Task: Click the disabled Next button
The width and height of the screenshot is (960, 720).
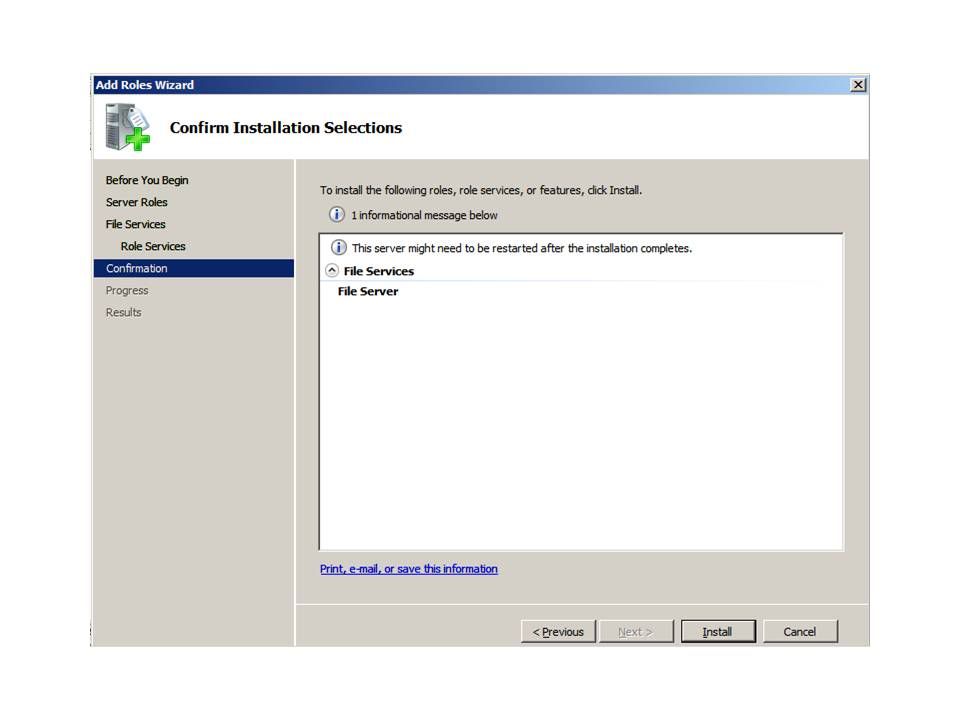Action: click(635, 632)
